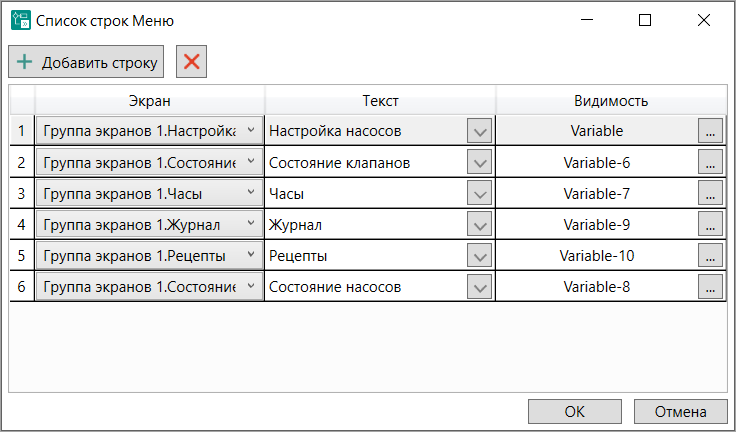Confirm with the OK button

[574, 412]
